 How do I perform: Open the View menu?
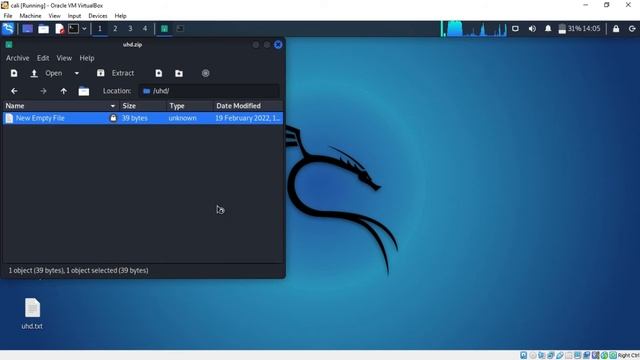coord(64,58)
